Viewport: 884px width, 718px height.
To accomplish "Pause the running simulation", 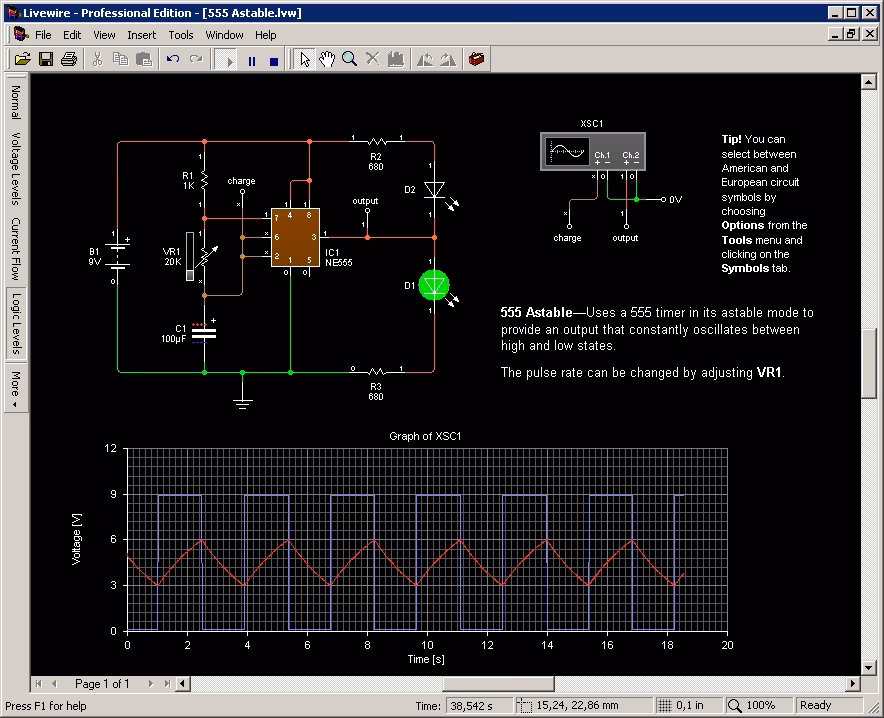I will pos(251,60).
